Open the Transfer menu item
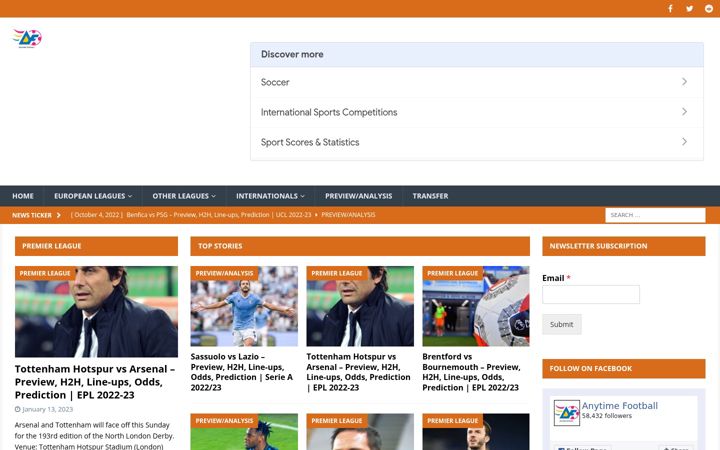Screen dimensions: 720x450 [x=430, y=196]
